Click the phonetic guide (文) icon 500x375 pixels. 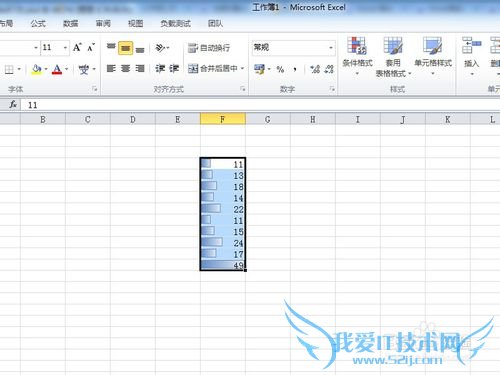tap(83, 69)
